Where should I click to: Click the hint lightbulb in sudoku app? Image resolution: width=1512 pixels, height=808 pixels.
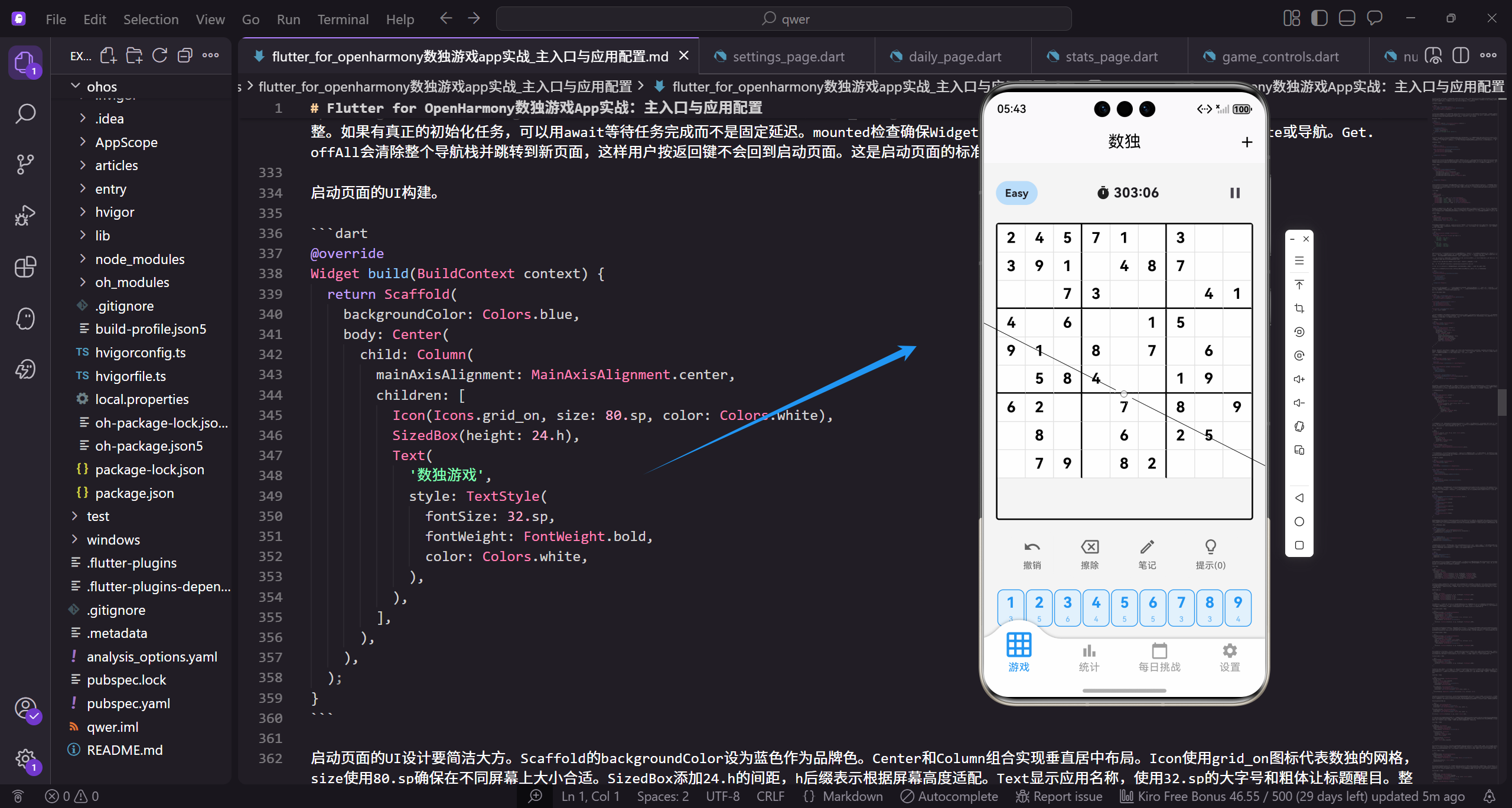coord(1210,547)
